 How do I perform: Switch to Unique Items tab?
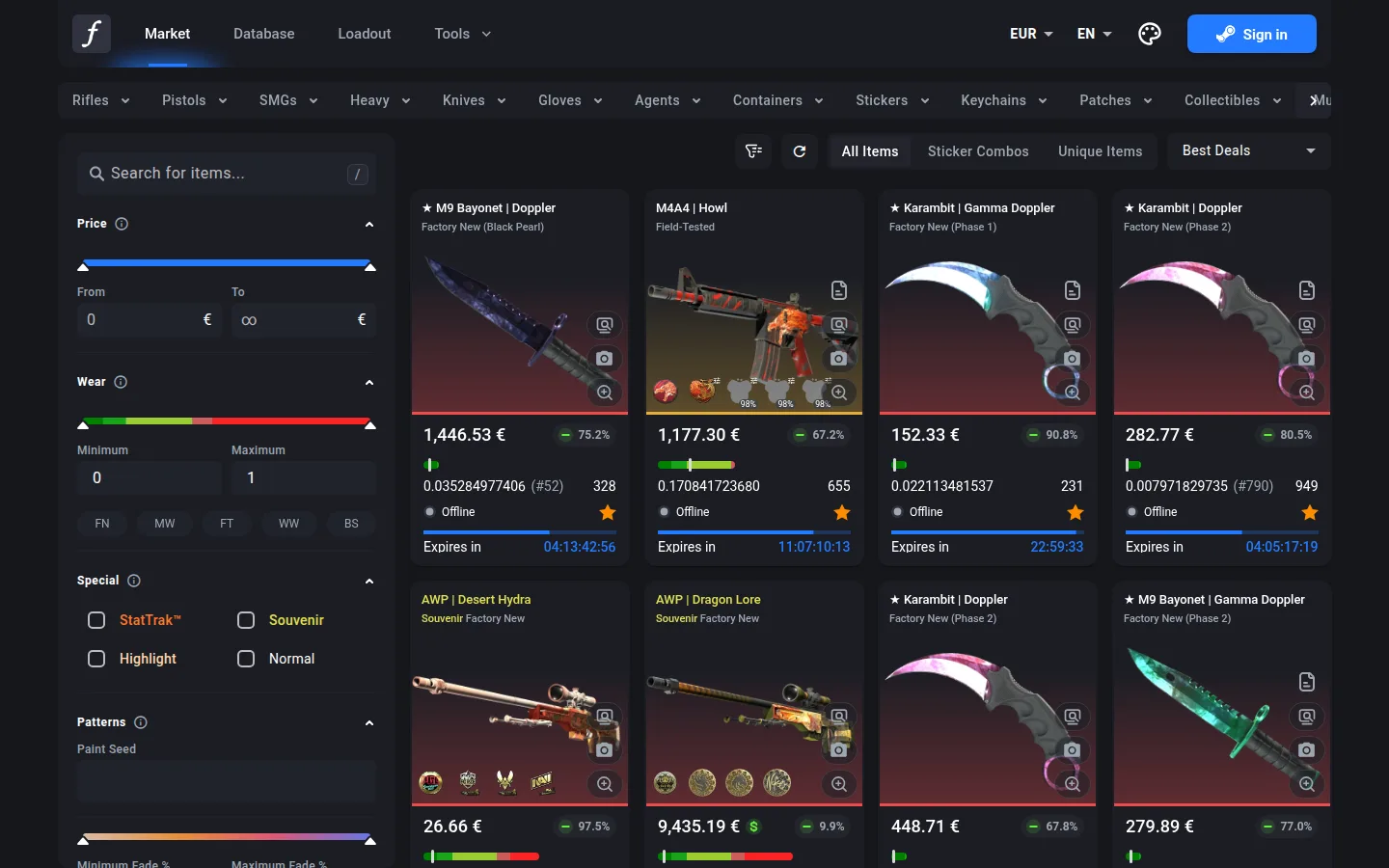(1100, 151)
